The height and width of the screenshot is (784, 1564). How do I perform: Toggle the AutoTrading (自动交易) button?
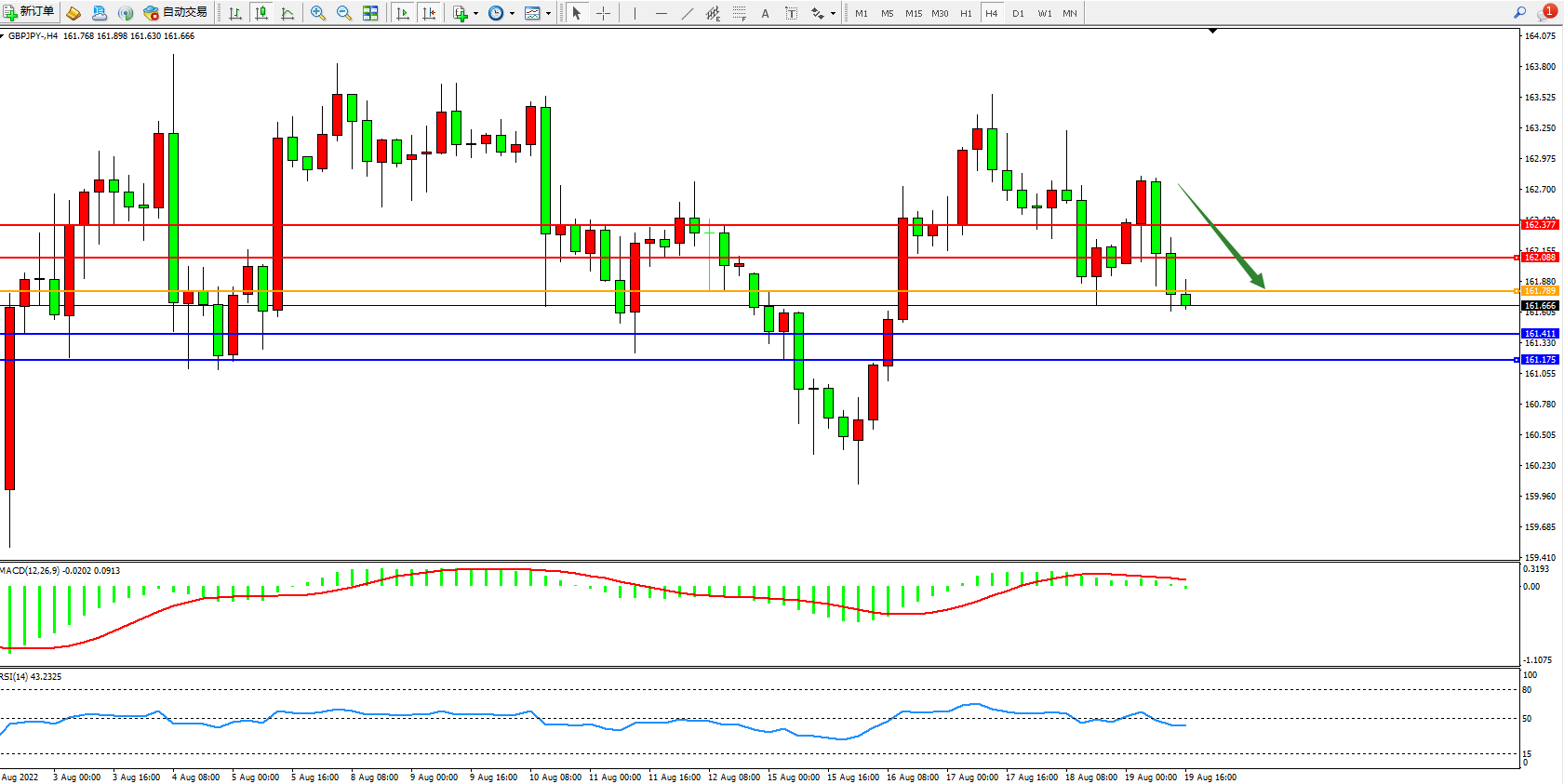(x=175, y=12)
